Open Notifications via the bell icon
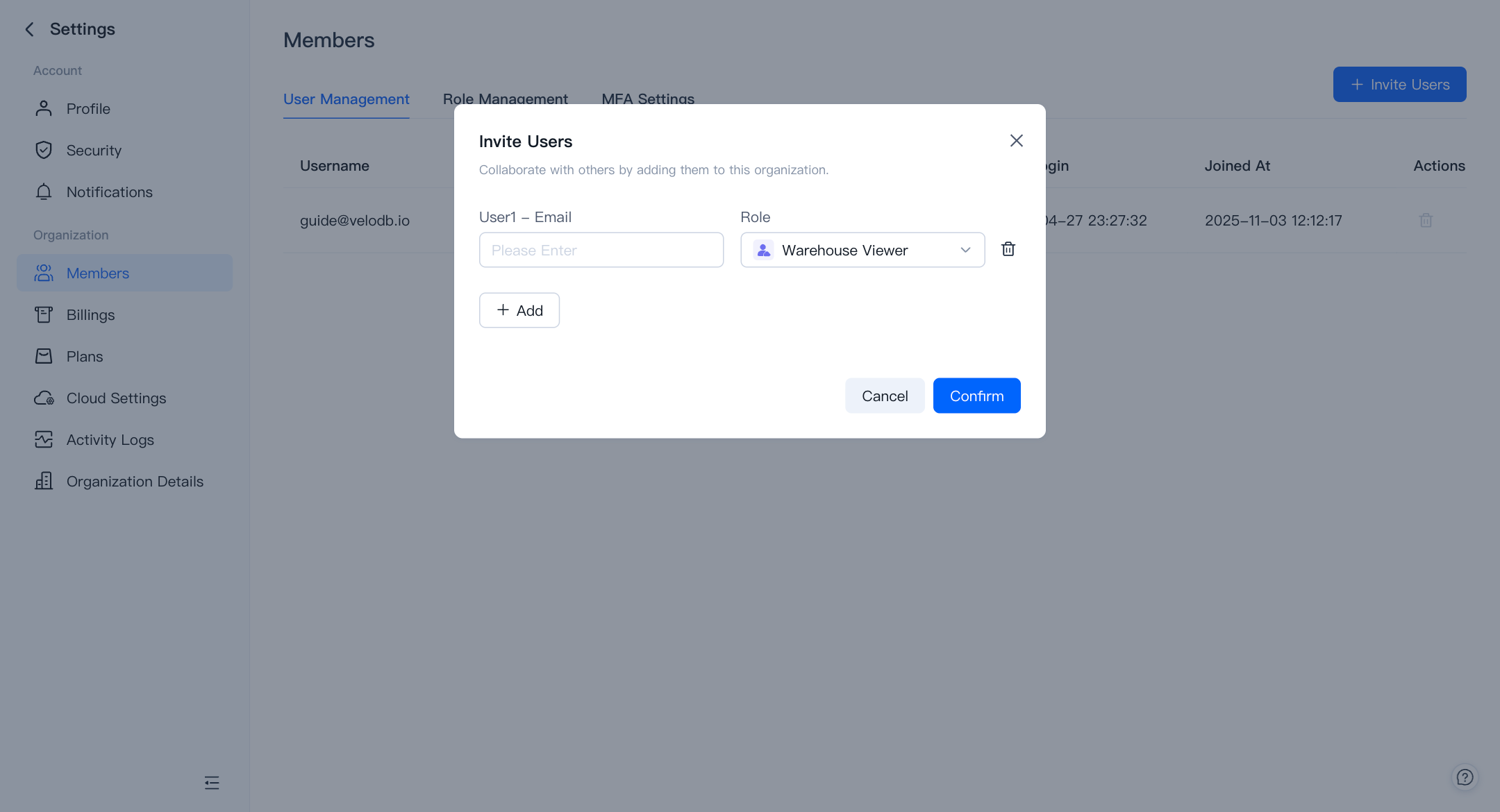Image resolution: width=1500 pixels, height=812 pixels. [43, 192]
